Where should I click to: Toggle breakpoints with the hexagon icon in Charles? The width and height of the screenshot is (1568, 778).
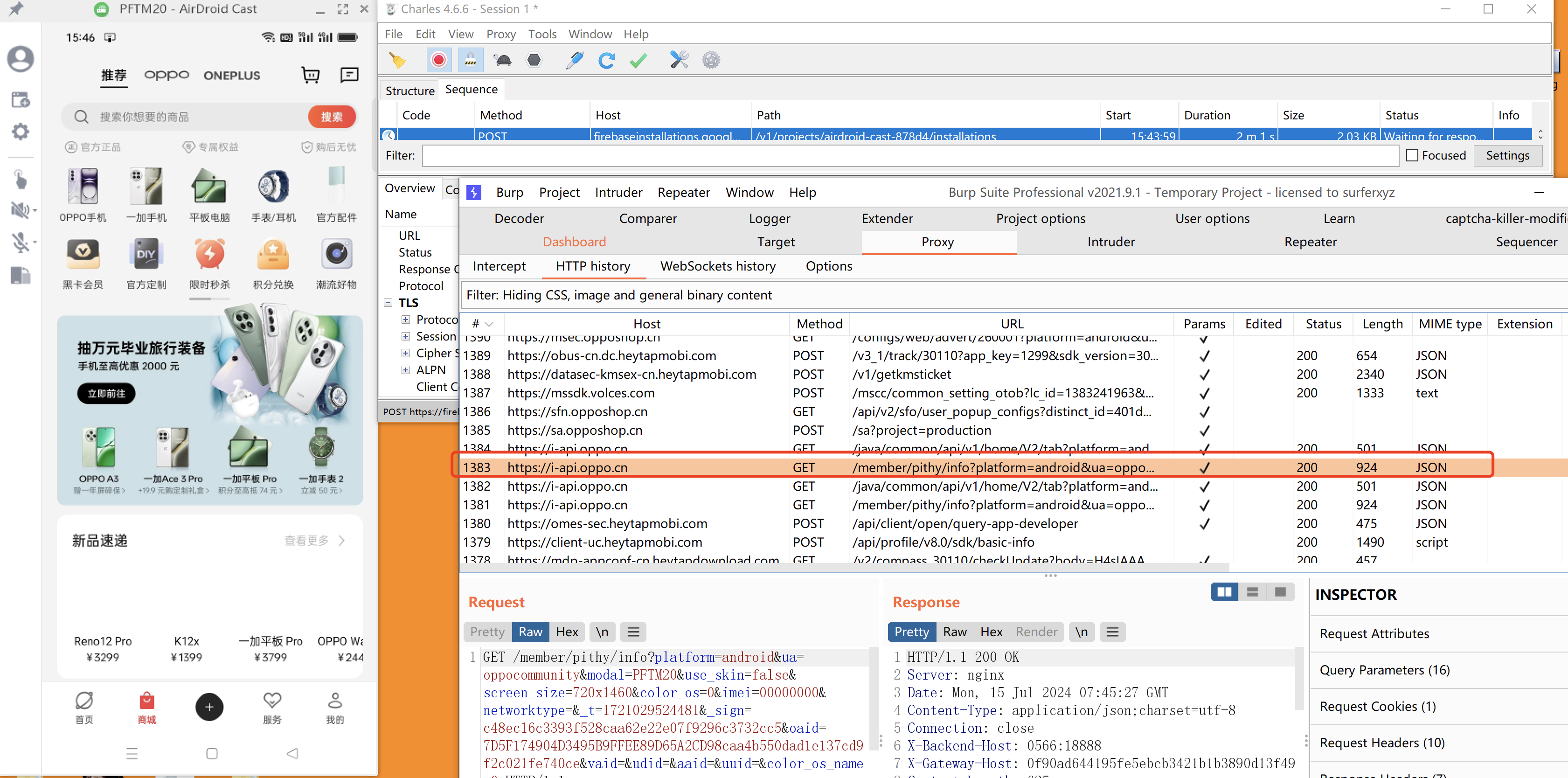[534, 60]
